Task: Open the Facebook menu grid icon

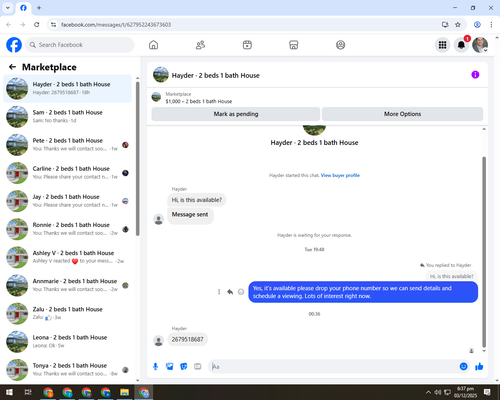Action: click(442, 45)
